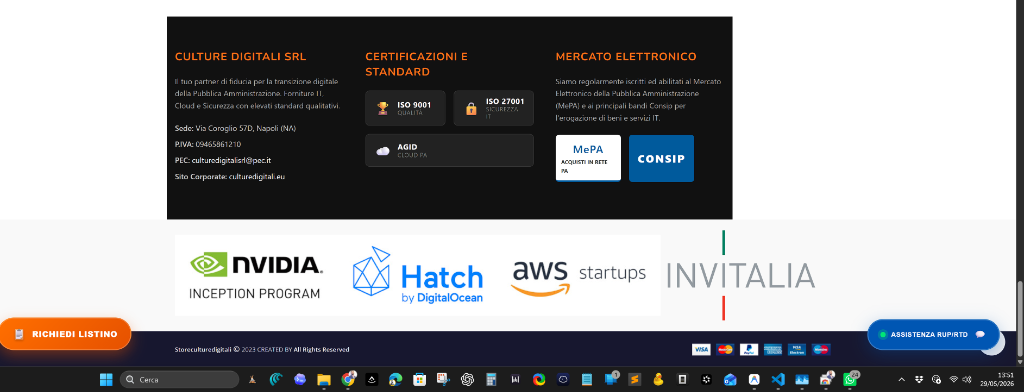1024x392 pixels.
Task: Click the Sede Via Coroglio 57D address
Action: pyautogui.click(x=235, y=129)
